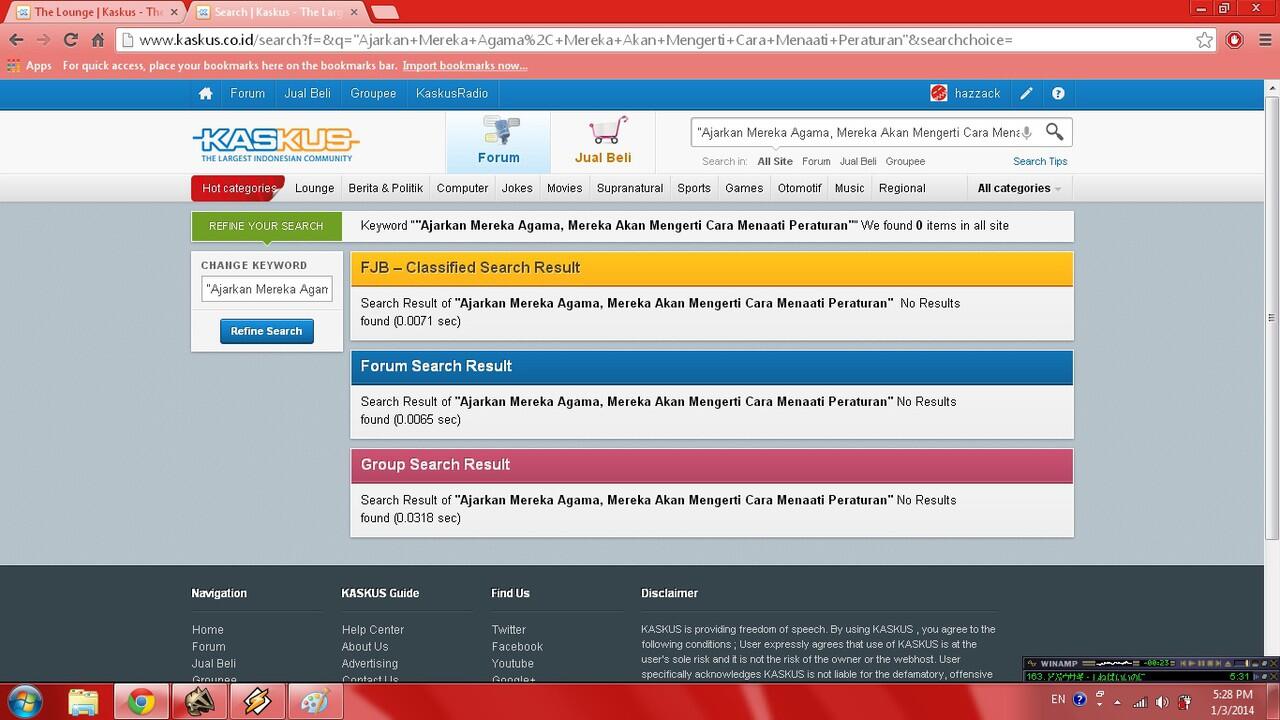
Task: Bookmark this page with the star
Action: click(x=1204, y=40)
